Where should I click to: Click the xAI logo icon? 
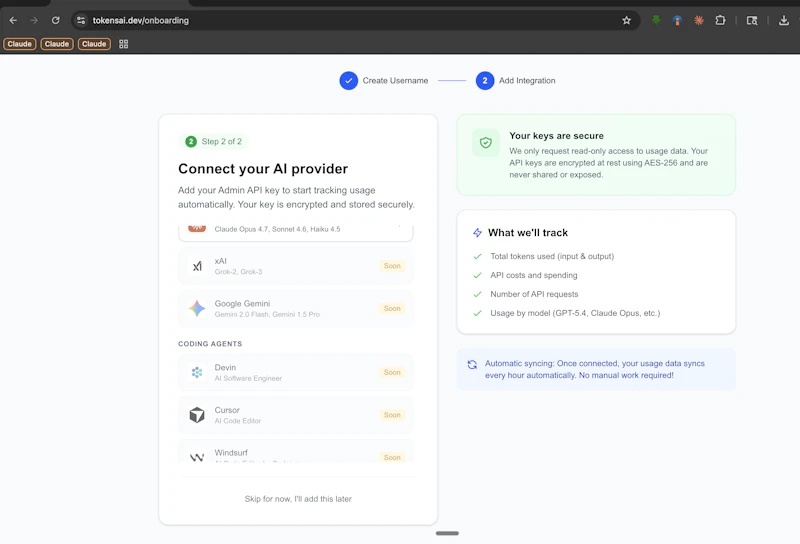tap(197, 266)
